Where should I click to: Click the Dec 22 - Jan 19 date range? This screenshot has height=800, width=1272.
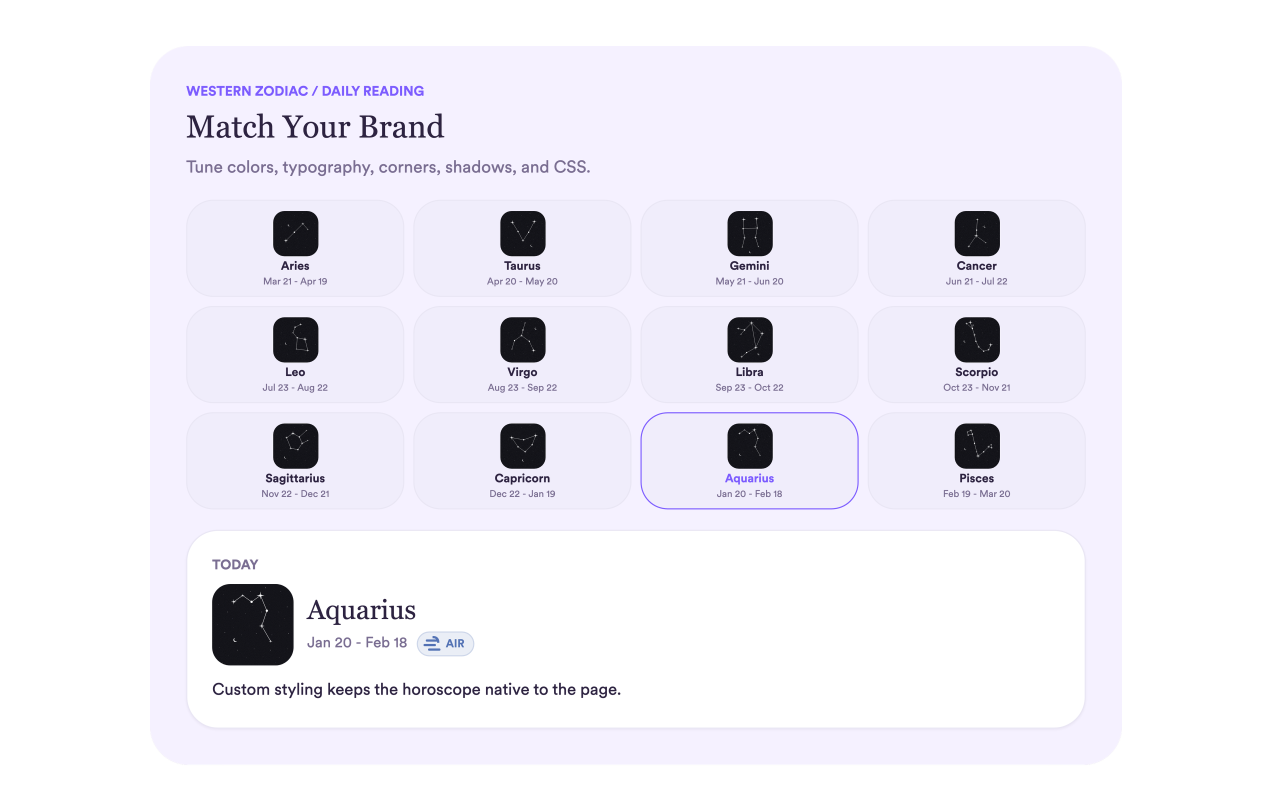click(522, 494)
